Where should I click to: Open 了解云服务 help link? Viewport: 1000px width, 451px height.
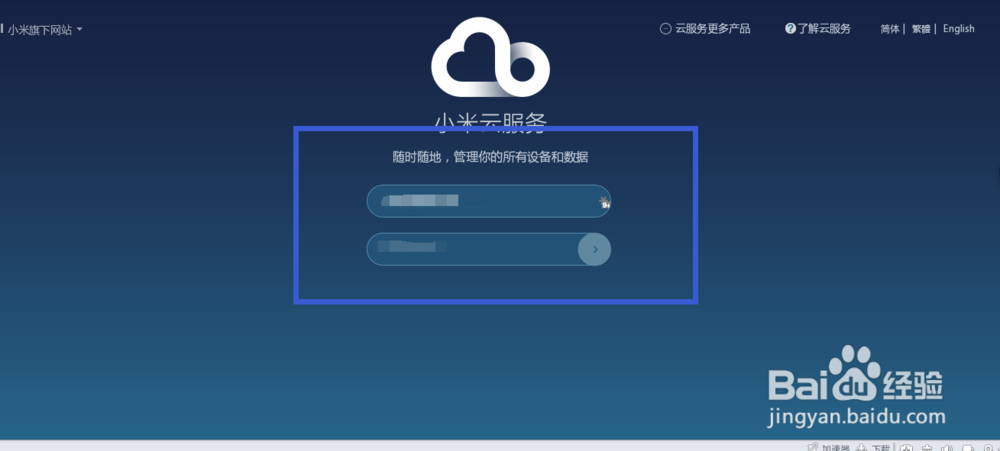pos(824,29)
